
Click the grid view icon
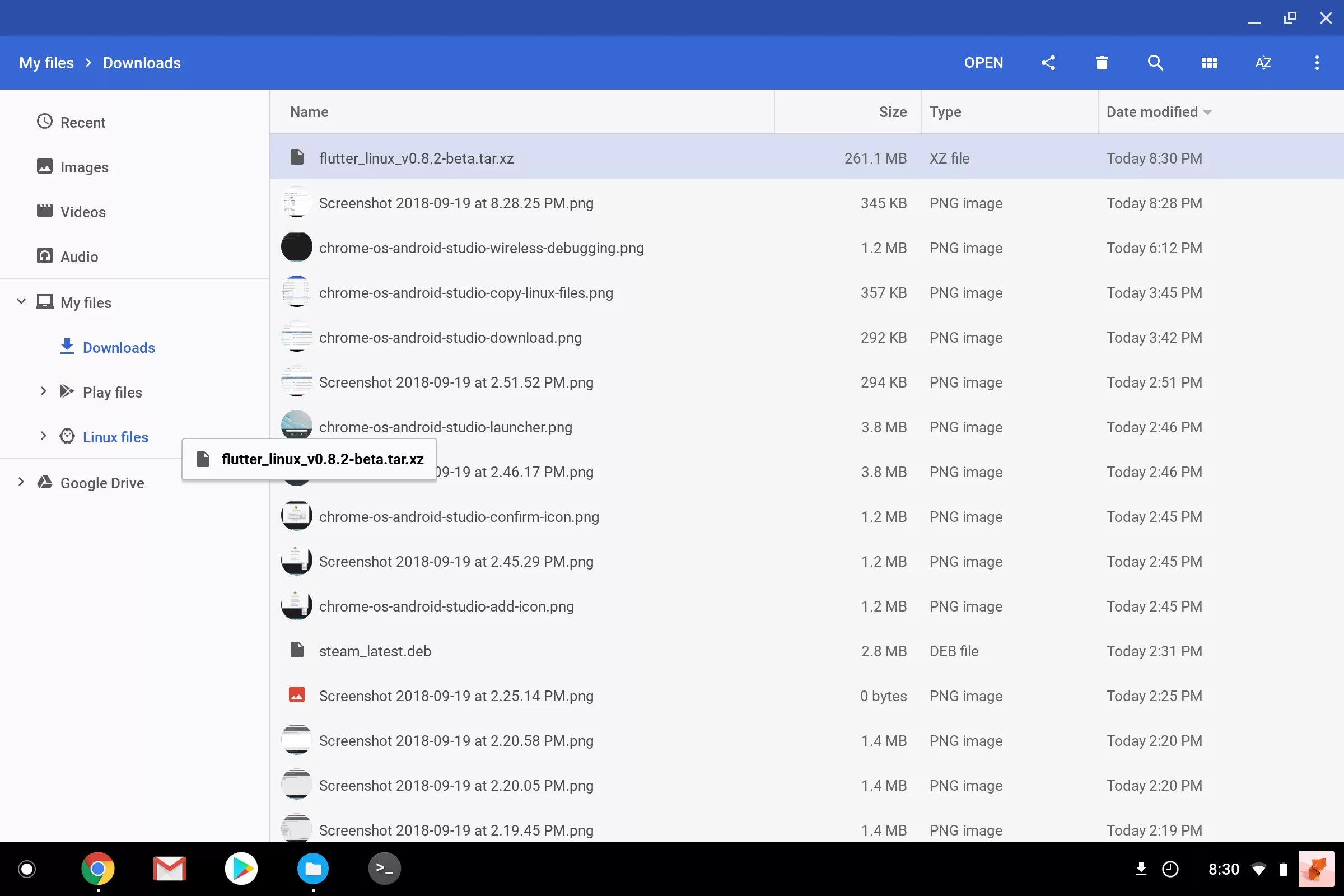pyautogui.click(x=1209, y=63)
